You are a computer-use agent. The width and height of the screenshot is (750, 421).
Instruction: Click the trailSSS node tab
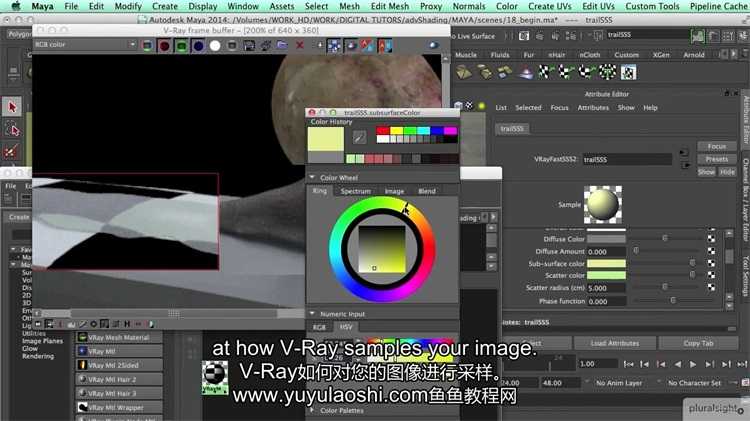click(x=512, y=129)
